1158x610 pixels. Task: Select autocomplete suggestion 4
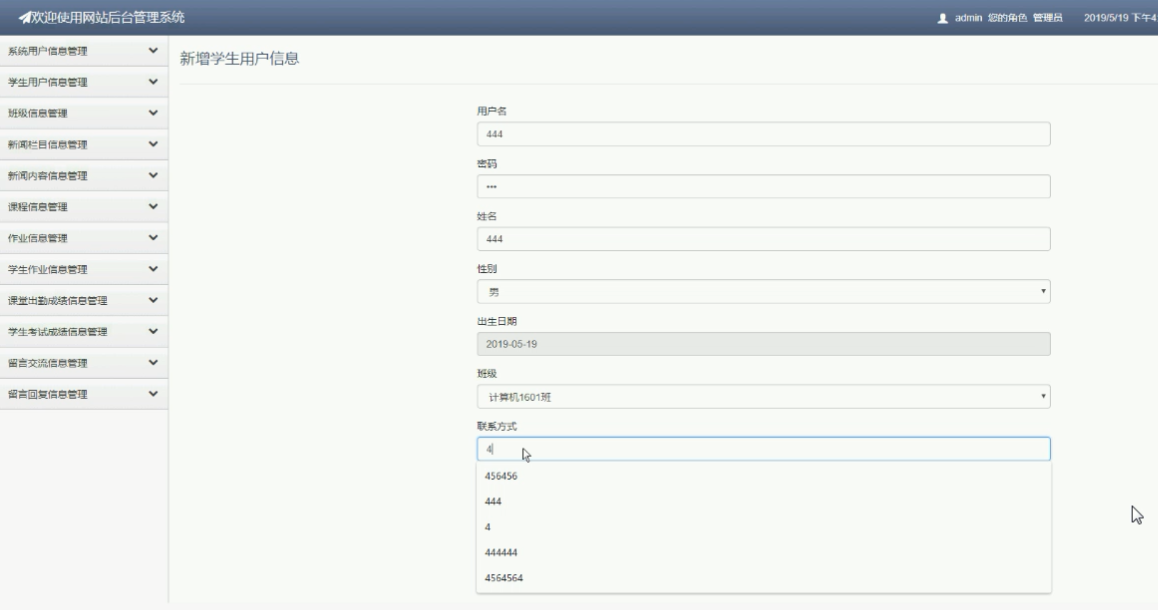[764, 527]
